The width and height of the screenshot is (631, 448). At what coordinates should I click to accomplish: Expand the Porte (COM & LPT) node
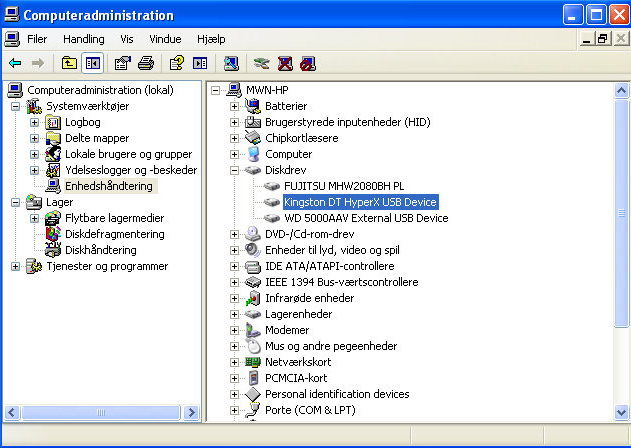pos(234,410)
